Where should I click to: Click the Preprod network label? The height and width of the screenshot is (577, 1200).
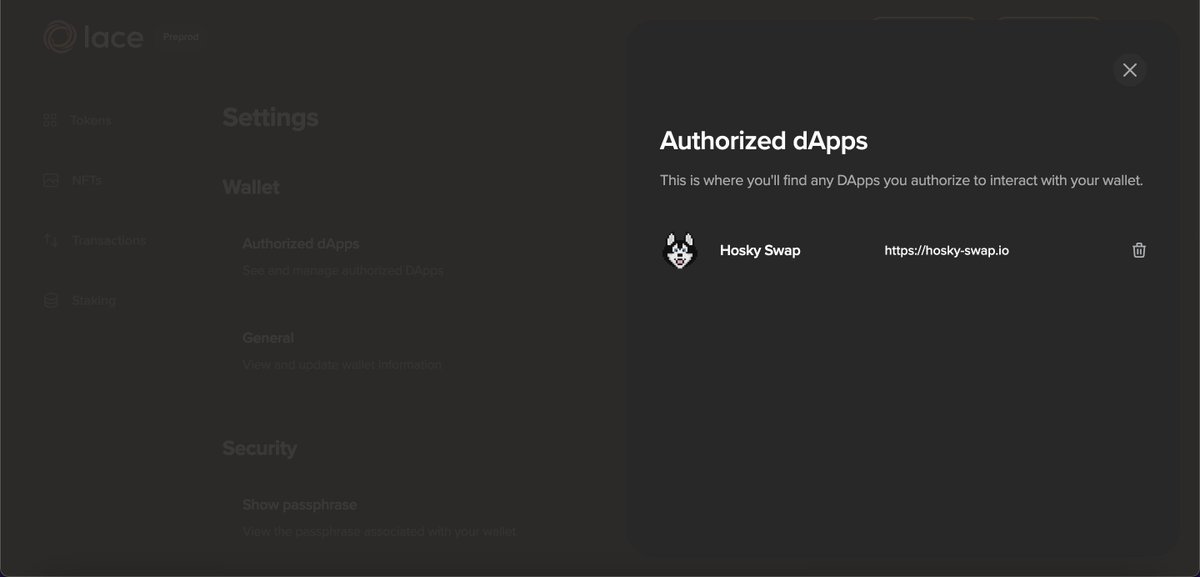click(181, 37)
